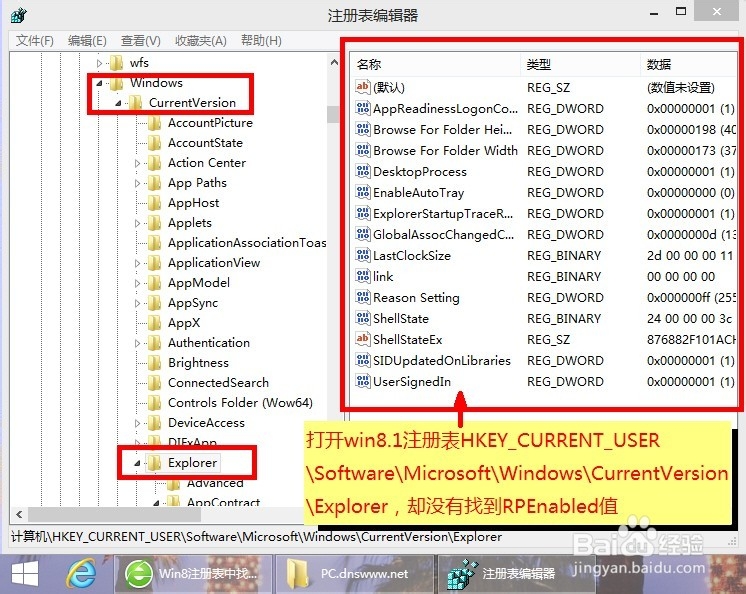Open the 文件(F) menu

click(35, 41)
